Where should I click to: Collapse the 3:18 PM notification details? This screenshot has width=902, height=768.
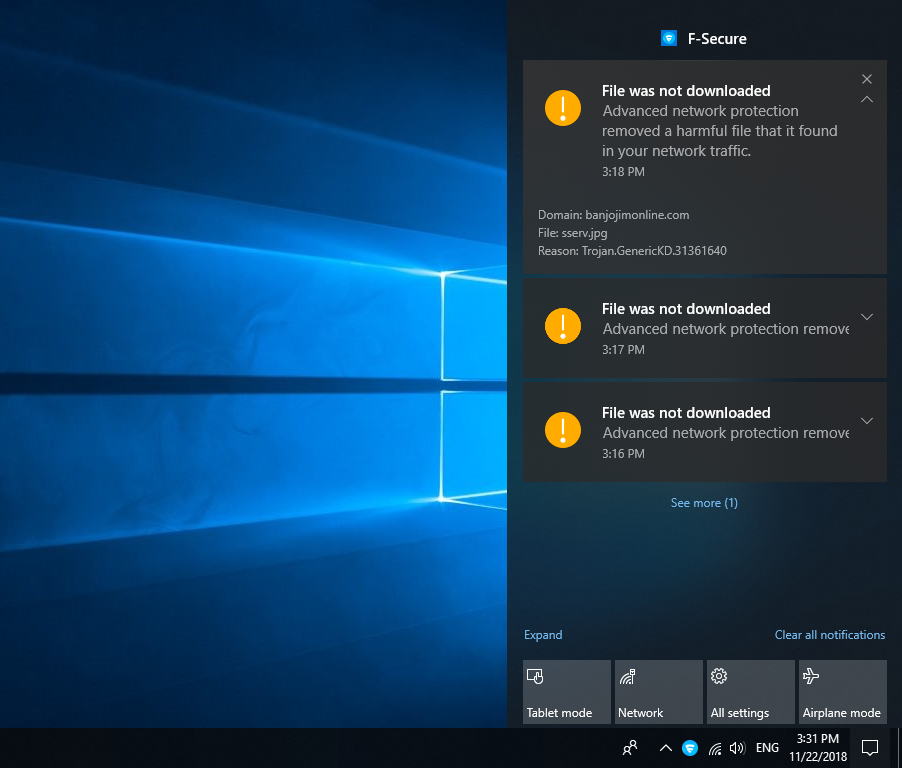tap(867, 99)
